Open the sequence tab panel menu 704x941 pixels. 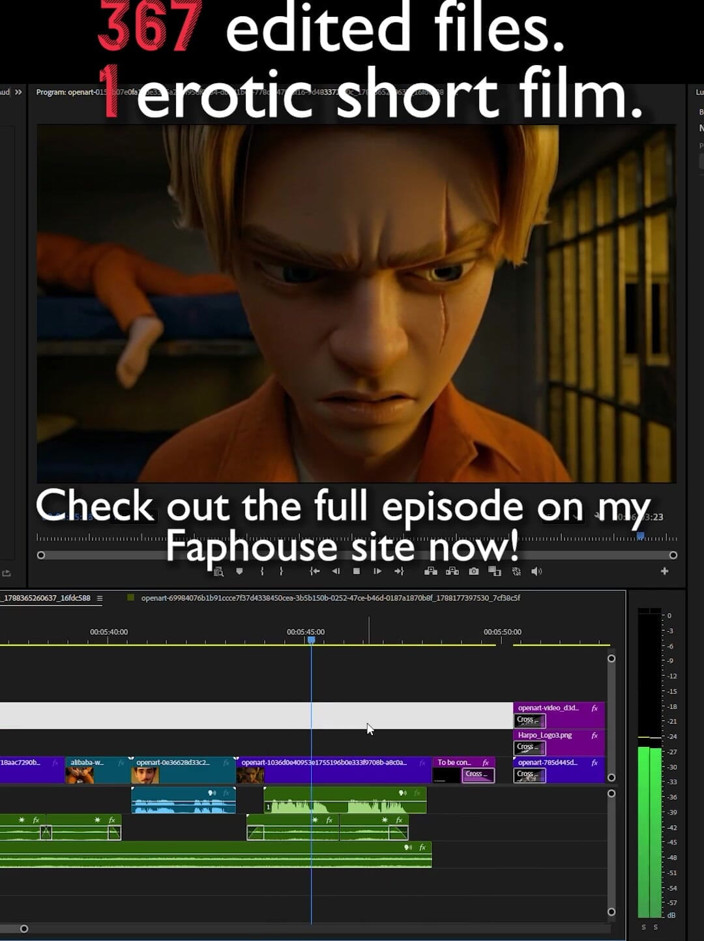[x=100, y=598]
